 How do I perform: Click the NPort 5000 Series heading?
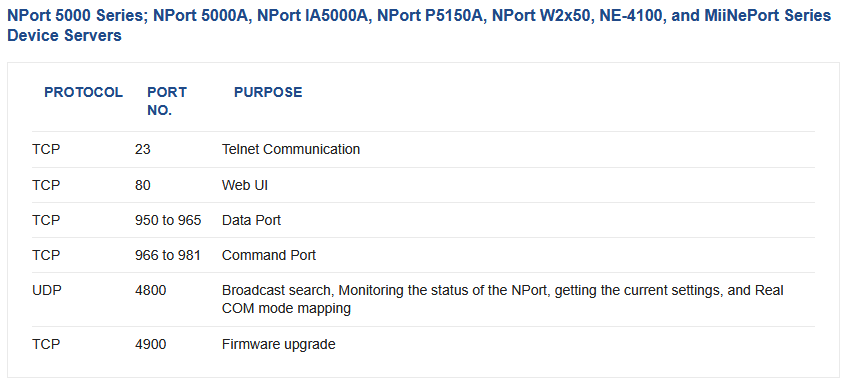click(419, 25)
